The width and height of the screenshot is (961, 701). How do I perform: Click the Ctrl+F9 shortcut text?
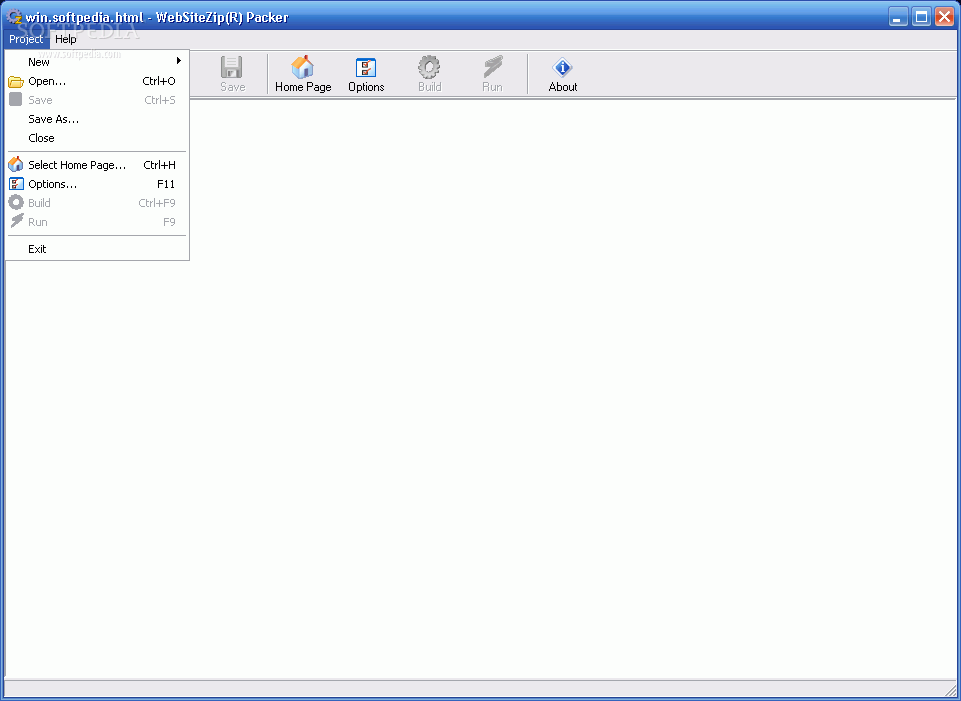157,203
